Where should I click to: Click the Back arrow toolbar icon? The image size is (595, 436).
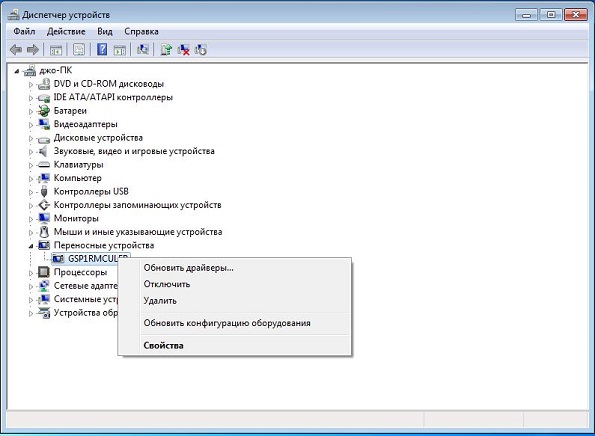(16, 50)
